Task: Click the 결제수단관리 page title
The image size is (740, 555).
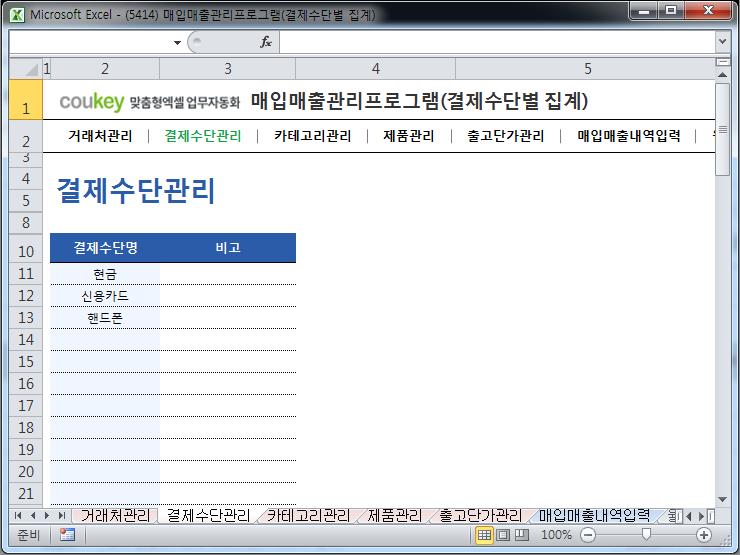Action: click(136, 191)
